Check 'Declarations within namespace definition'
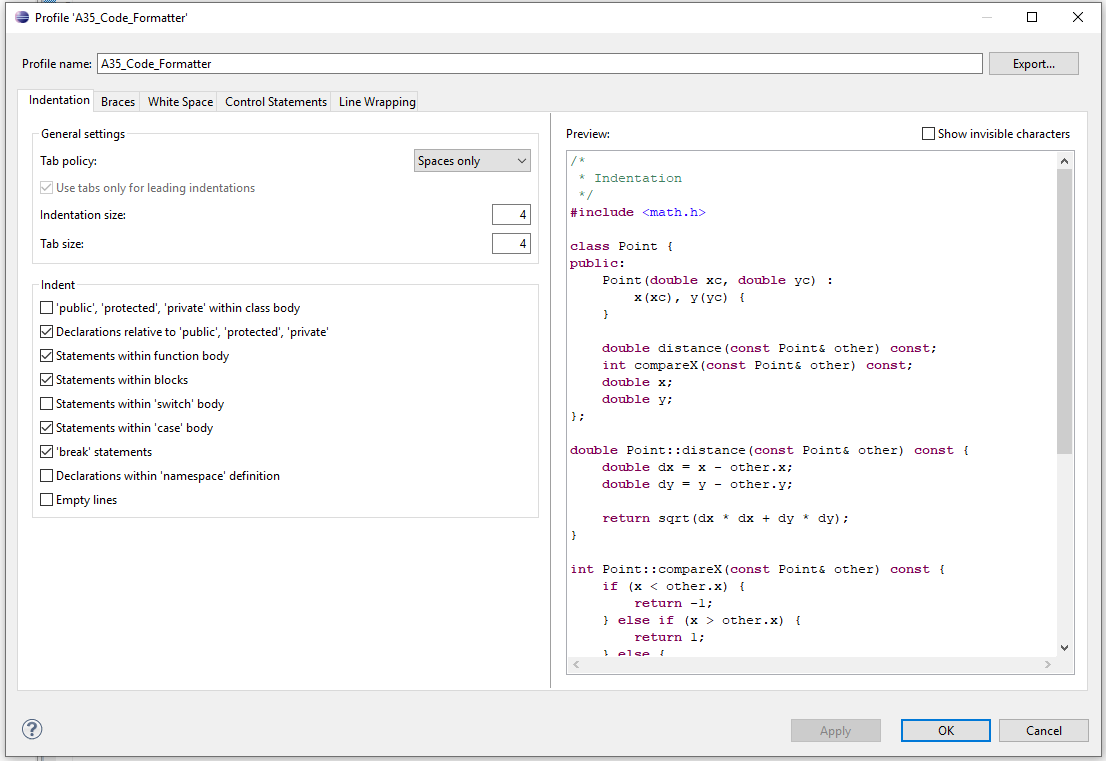This screenshot has height=761, width=1106. (46, 475)
